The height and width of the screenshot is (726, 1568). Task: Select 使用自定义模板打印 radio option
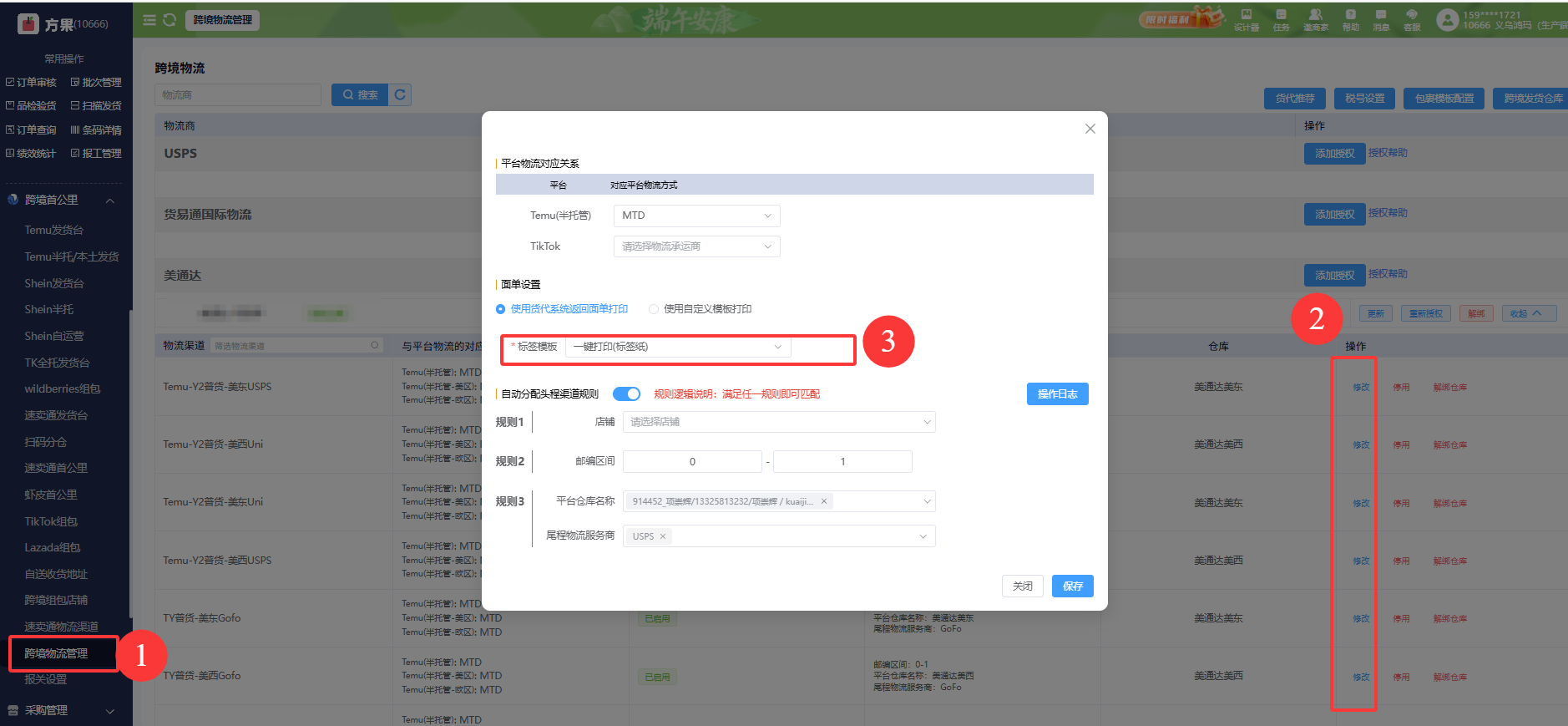click(x=700, y=309)
